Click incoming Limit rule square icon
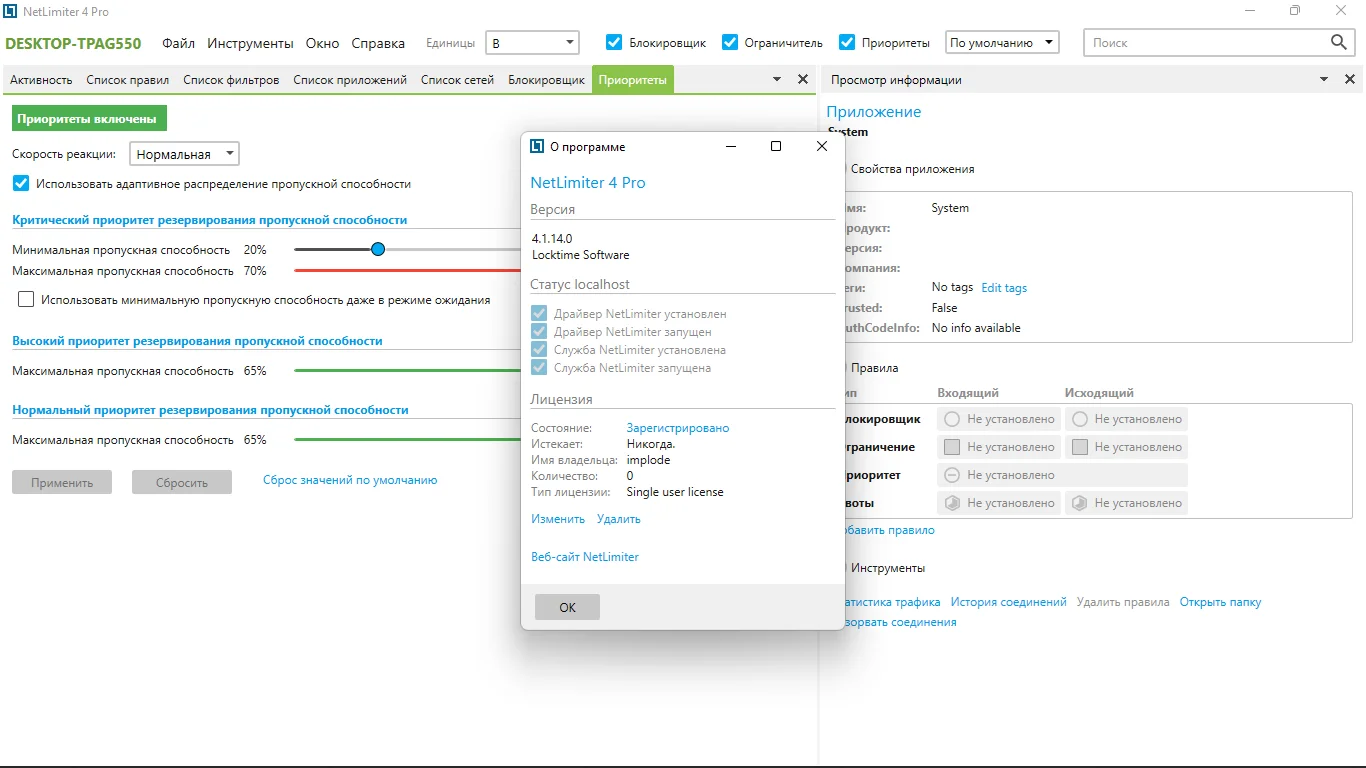 pos(952,447)
